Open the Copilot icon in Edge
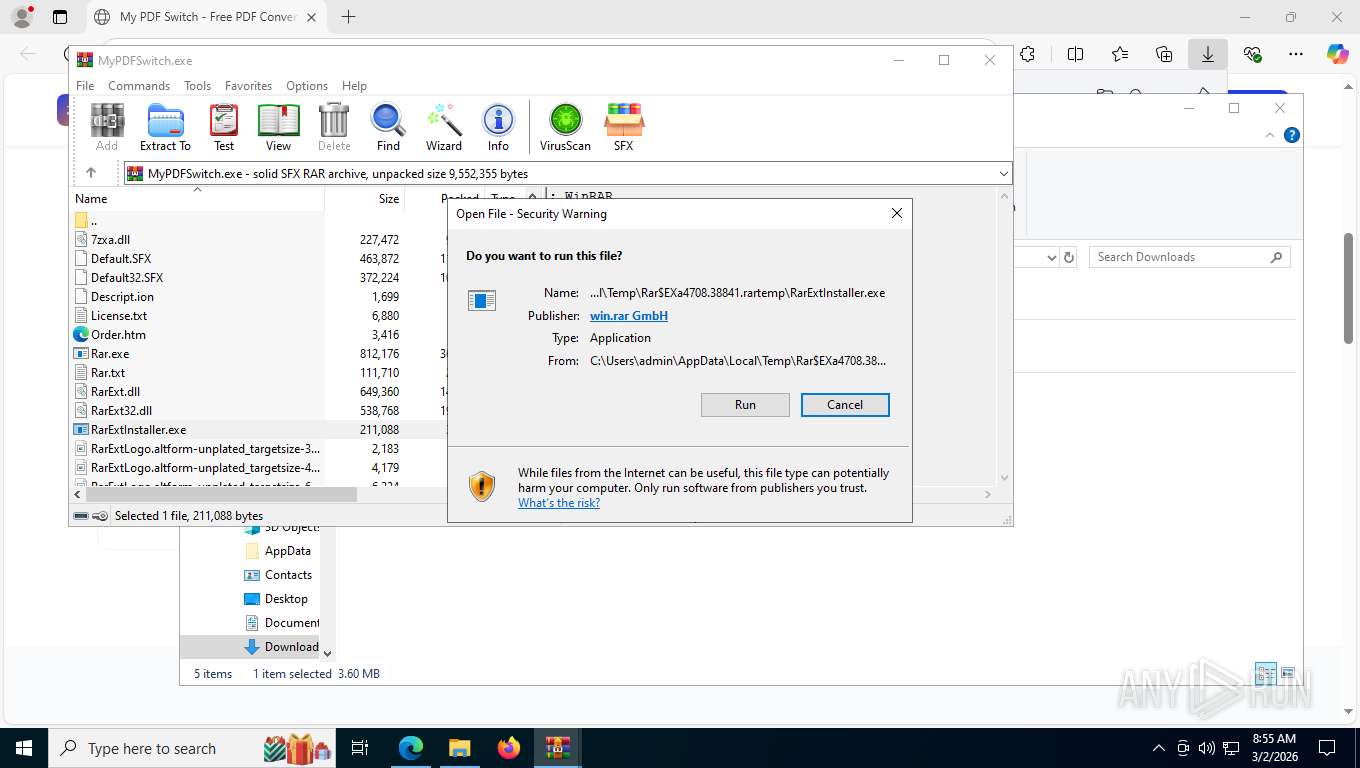The image size is (1360, 768). pyautogui.click(x=1337, y=54)
